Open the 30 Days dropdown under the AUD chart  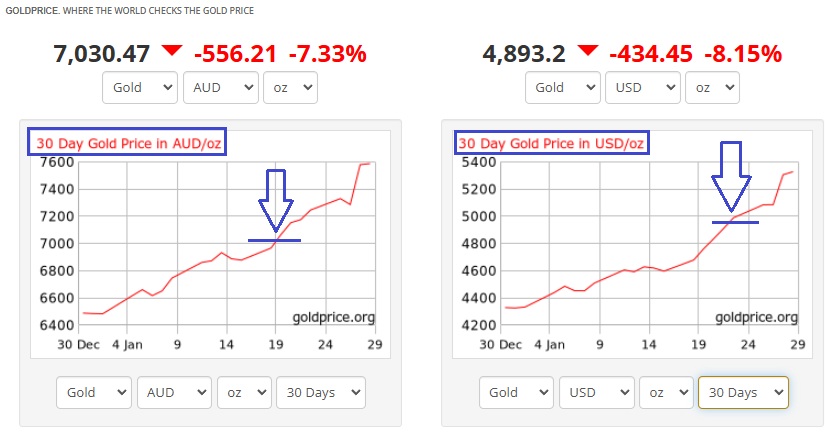click(320, 392)
